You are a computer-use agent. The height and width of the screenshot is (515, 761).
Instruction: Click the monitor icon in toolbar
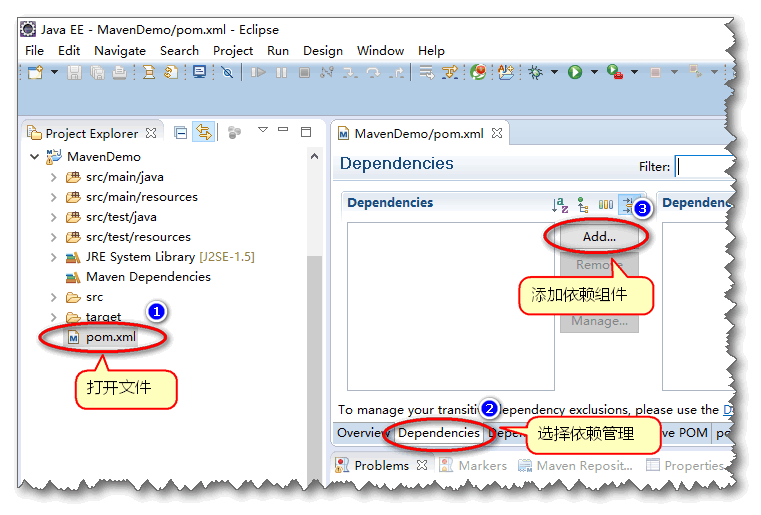(199, 73)
